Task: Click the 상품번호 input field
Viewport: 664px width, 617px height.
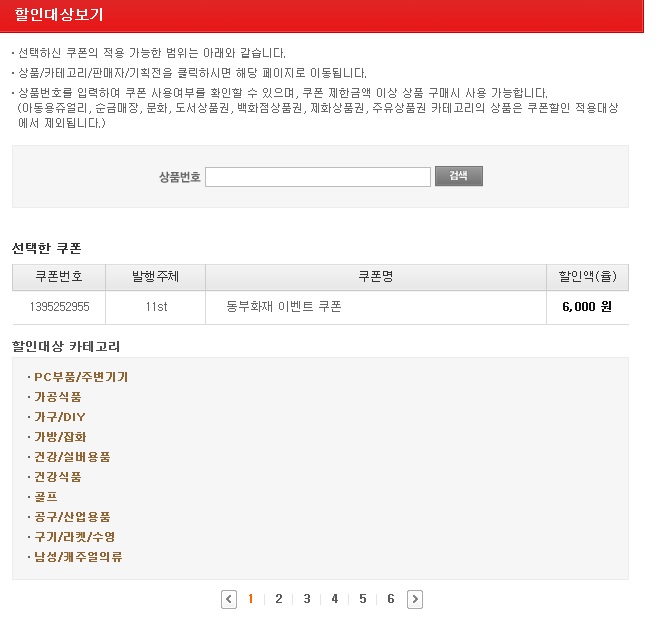Action: (x=317, y=177)
